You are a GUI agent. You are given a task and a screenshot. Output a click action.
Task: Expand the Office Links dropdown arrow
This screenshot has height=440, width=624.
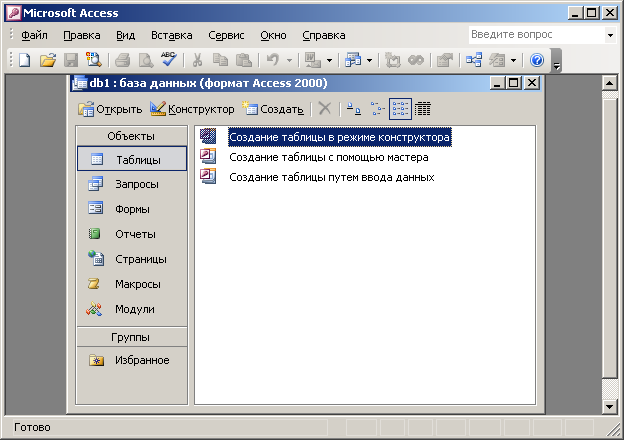329,60
